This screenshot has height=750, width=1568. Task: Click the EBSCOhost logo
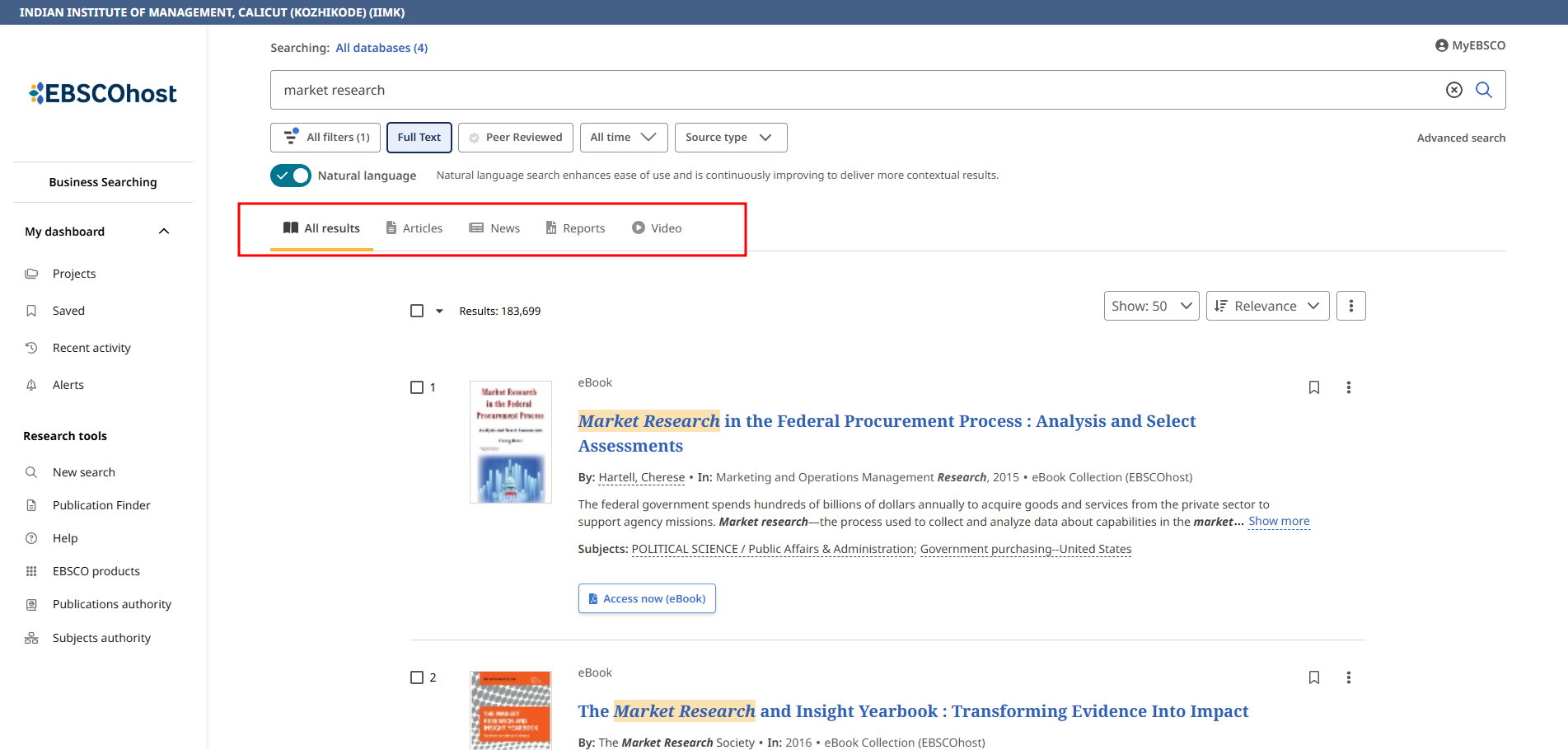coord(103,93)
